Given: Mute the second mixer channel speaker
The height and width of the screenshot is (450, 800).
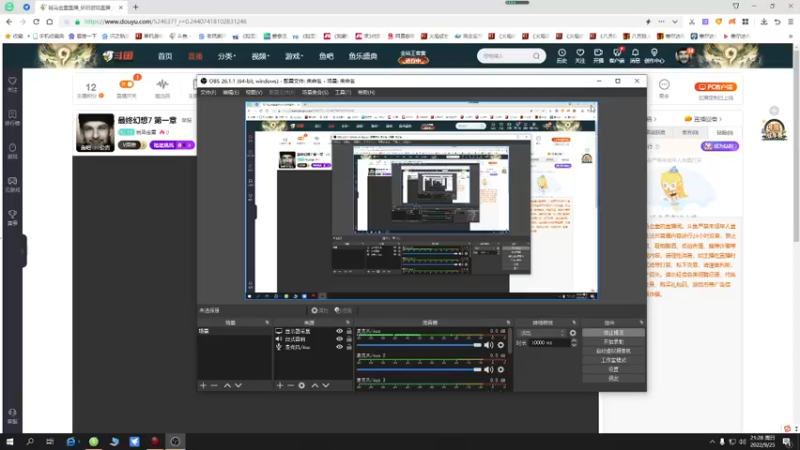Looking at the screenshot, I should click(x=489, y=369).
